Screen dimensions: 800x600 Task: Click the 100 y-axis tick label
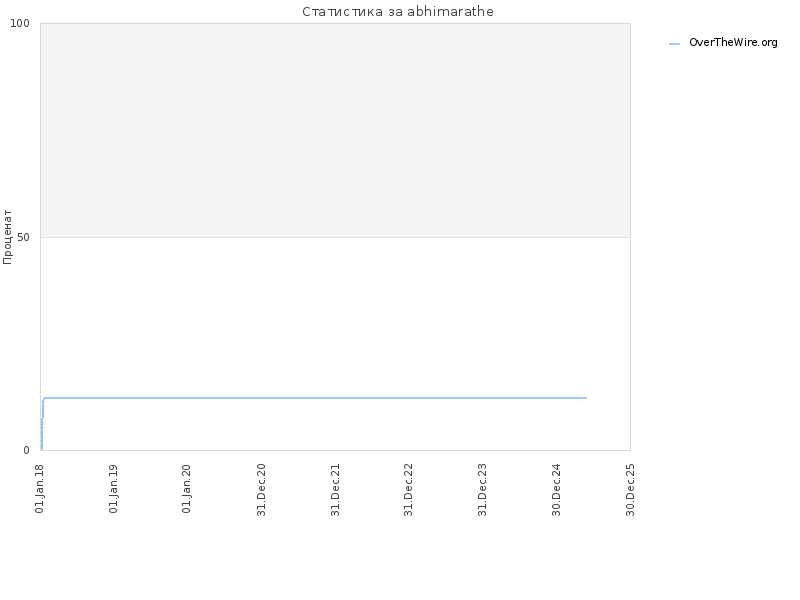[20, 23]
